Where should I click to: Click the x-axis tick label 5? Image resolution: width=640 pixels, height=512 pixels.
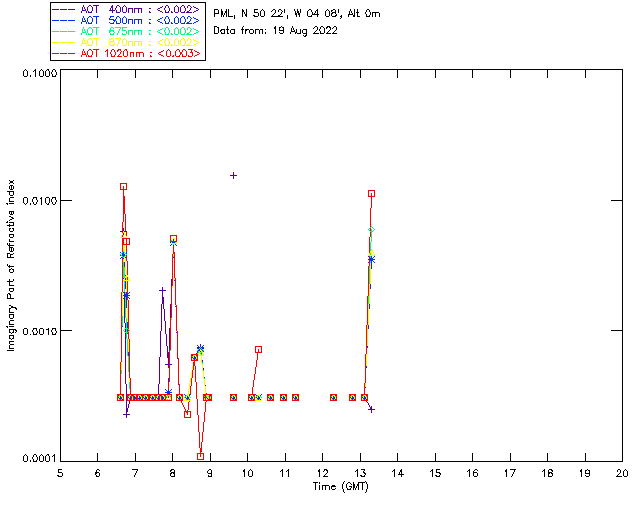point(60,473)
